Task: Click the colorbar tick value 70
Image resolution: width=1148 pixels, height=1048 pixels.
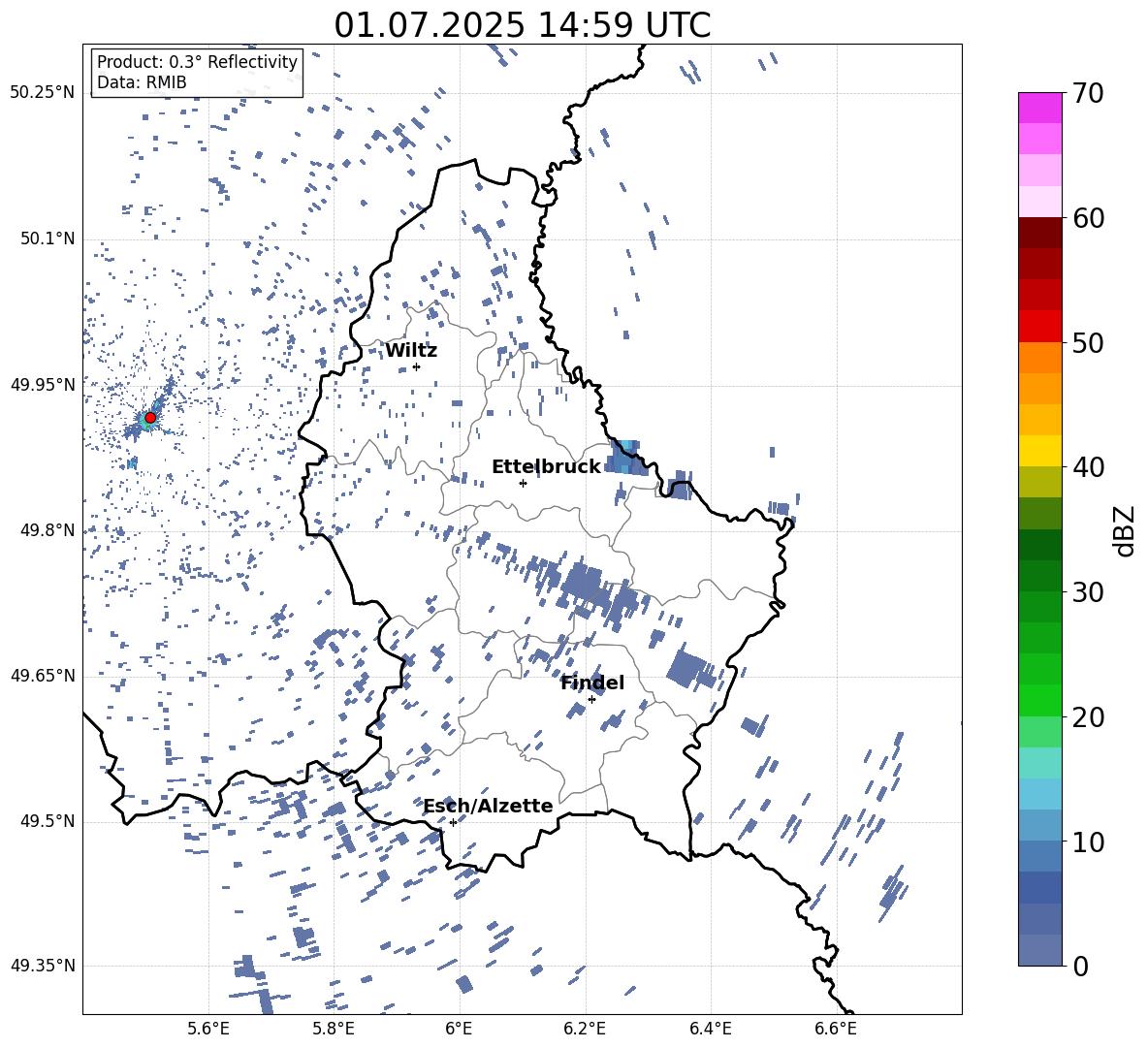Action: click(x=1088, y=94)
